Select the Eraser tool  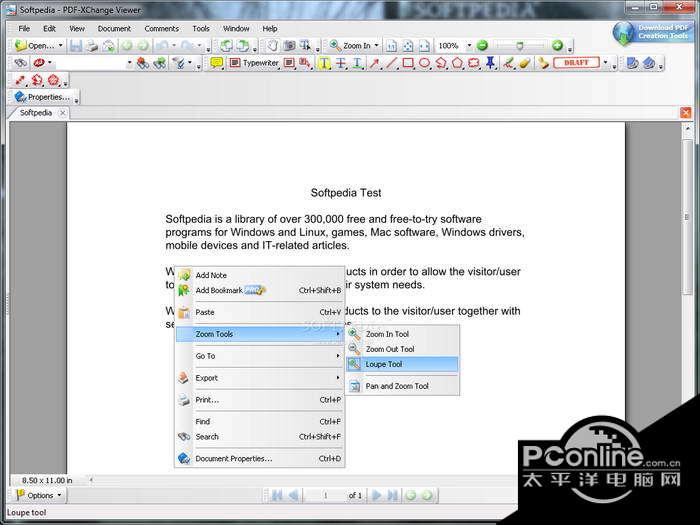tap(525, 63)
